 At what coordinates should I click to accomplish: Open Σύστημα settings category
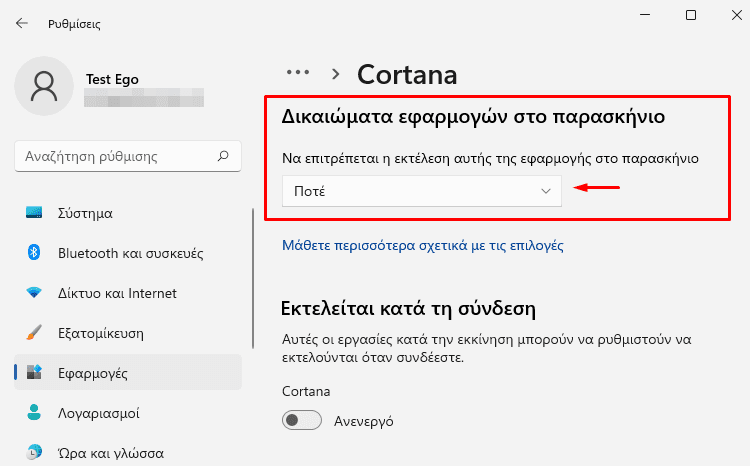coord(128,212)
